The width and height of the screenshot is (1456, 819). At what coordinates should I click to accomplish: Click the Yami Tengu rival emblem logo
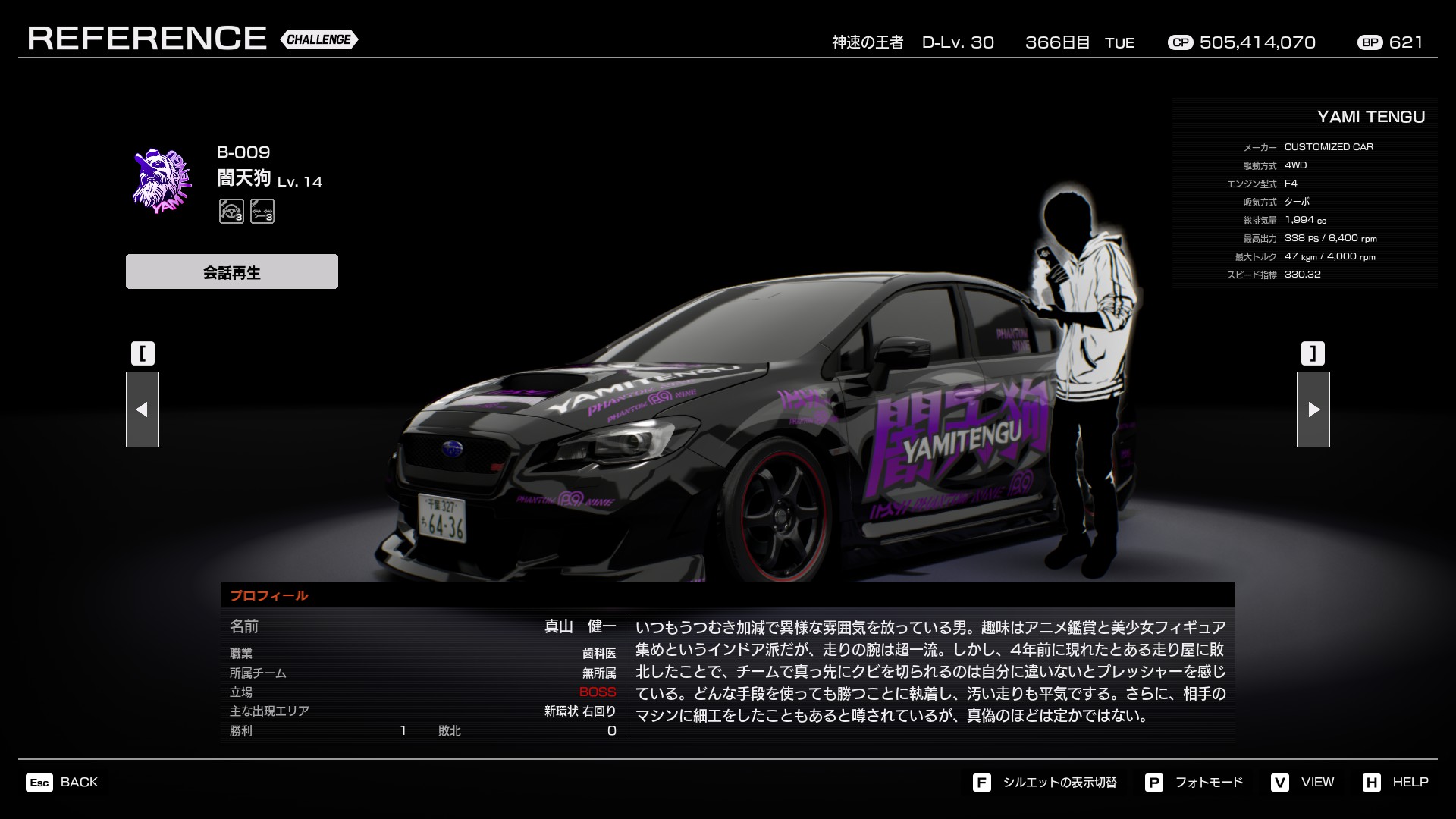tap(161, 180)
